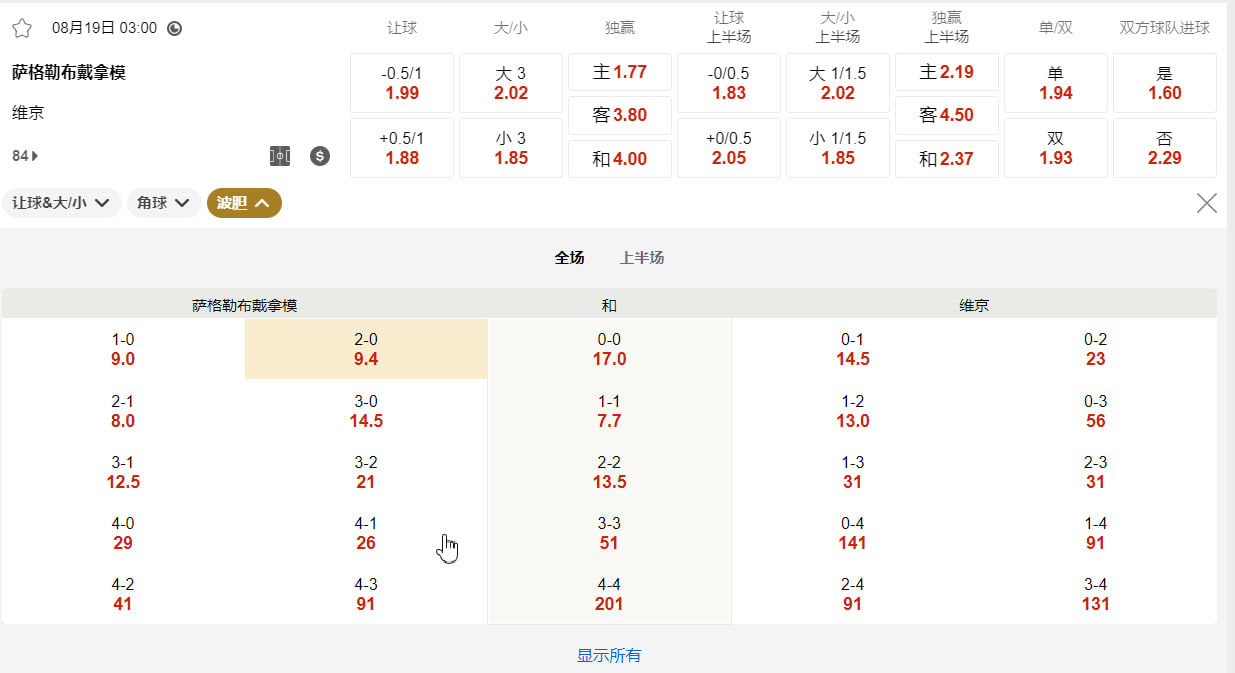1235x673 pixels.
Task: Switch to the 上半场 tab
Action: 642,258
